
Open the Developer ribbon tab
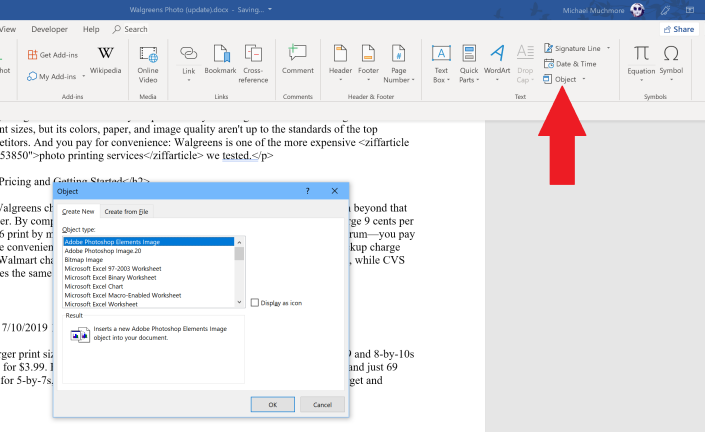(49, 29)
